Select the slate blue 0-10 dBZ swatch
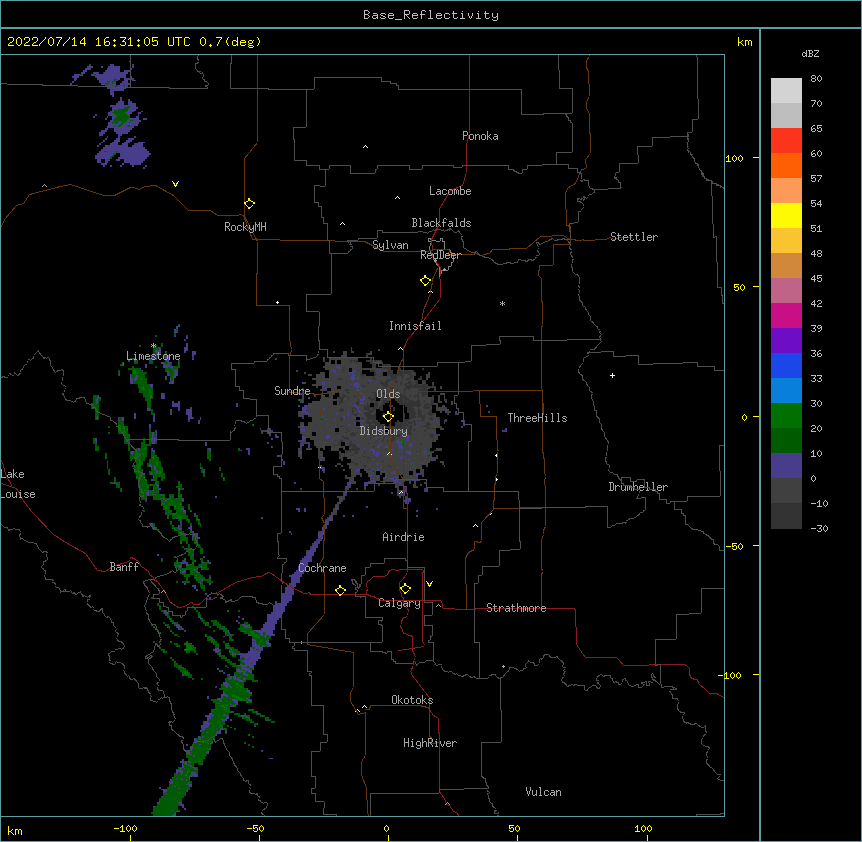 click(x=786, y=466)
